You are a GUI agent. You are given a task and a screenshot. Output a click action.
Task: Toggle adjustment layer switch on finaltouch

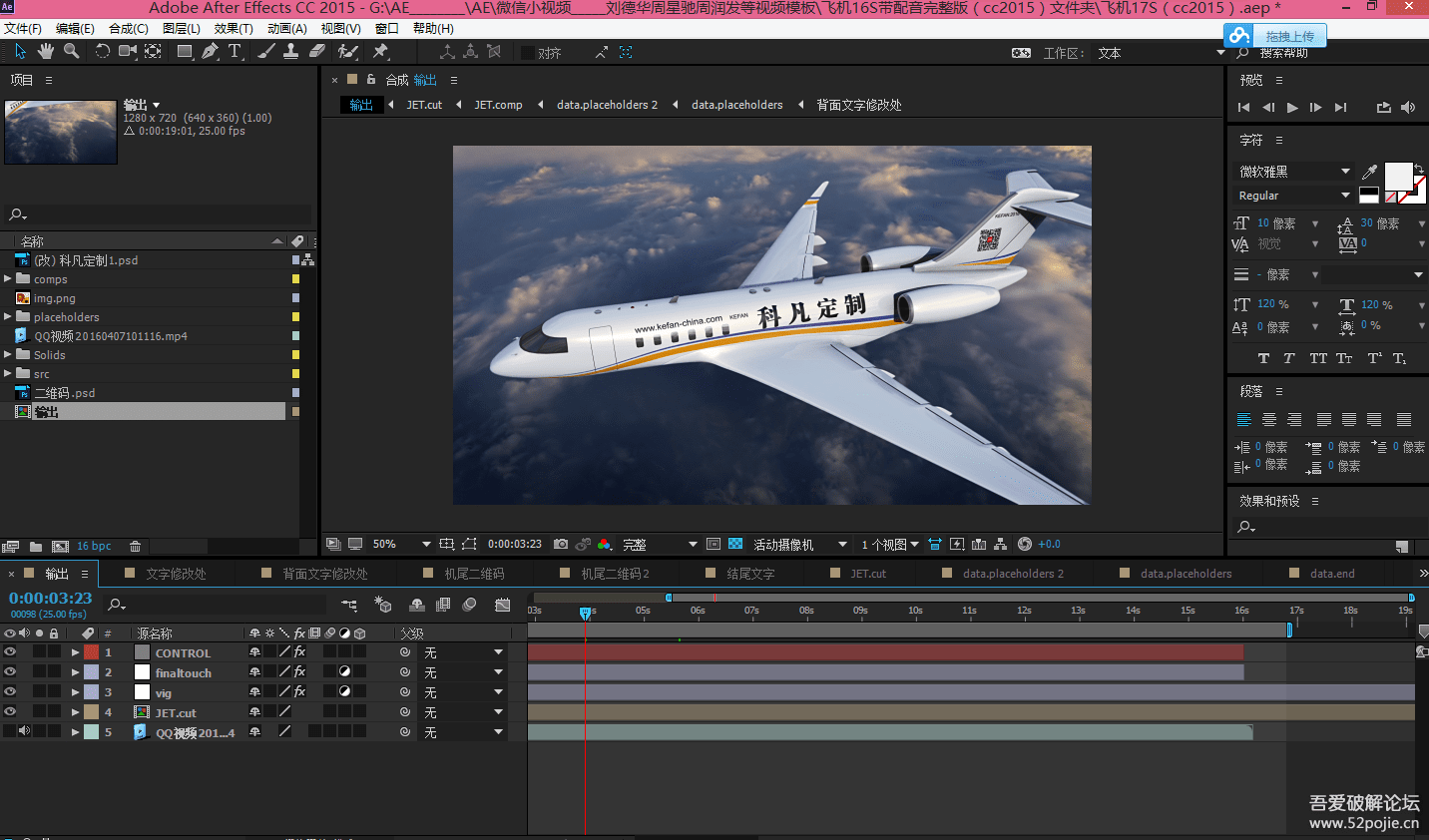(344, 671)
